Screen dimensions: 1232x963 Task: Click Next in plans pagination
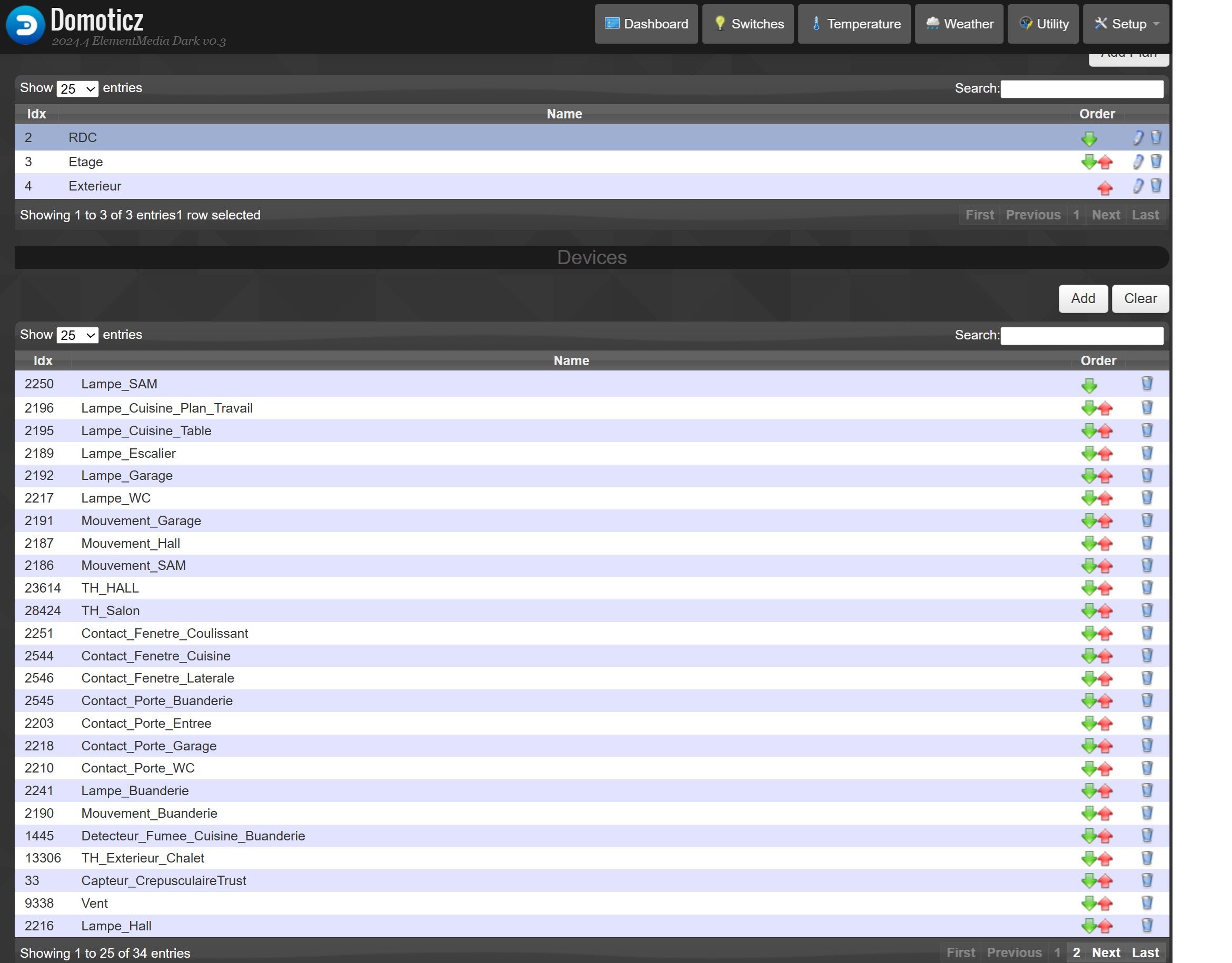coord(1106,215)
